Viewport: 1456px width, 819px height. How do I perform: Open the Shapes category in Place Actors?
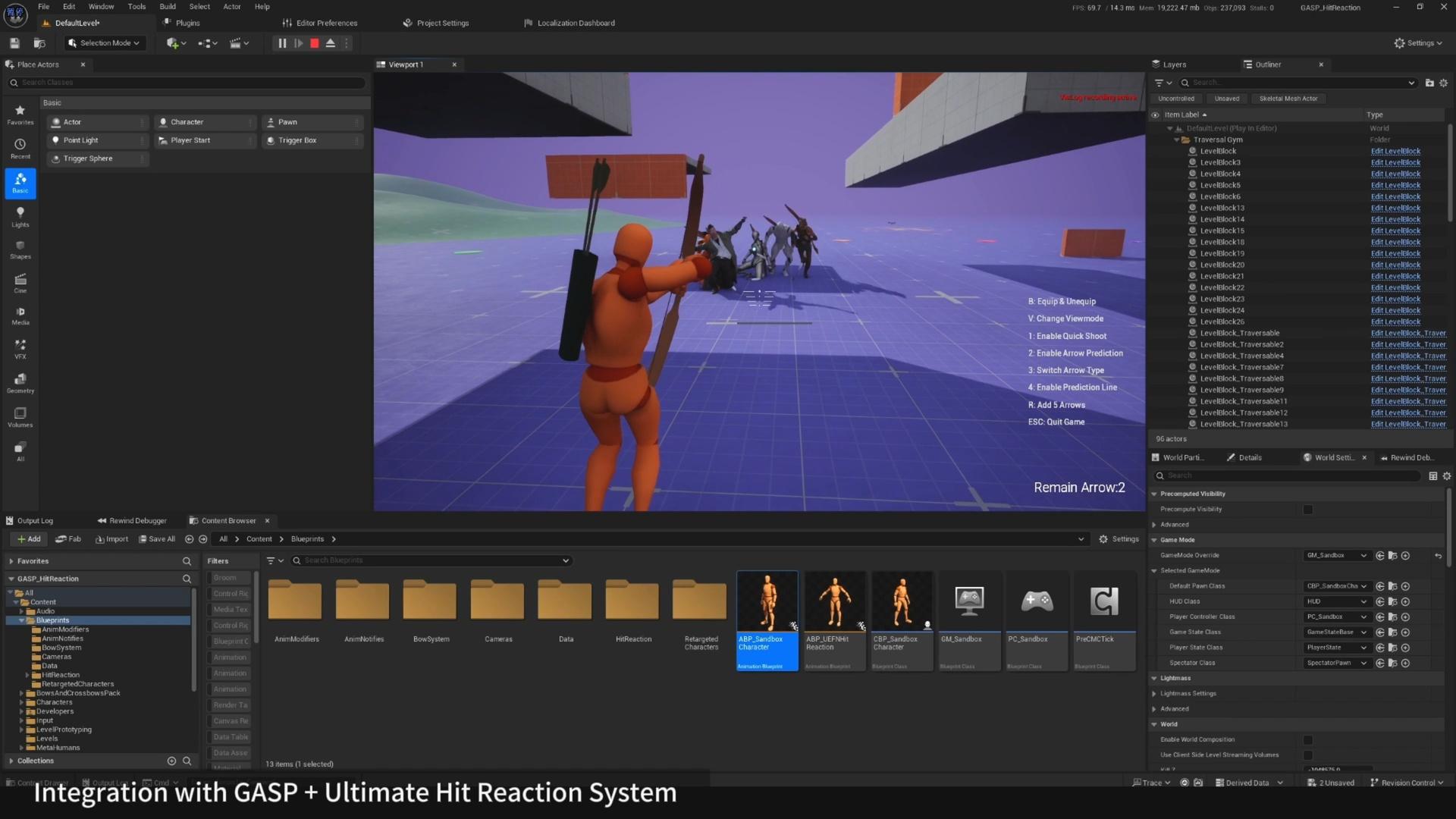click(x=20, y=249)
